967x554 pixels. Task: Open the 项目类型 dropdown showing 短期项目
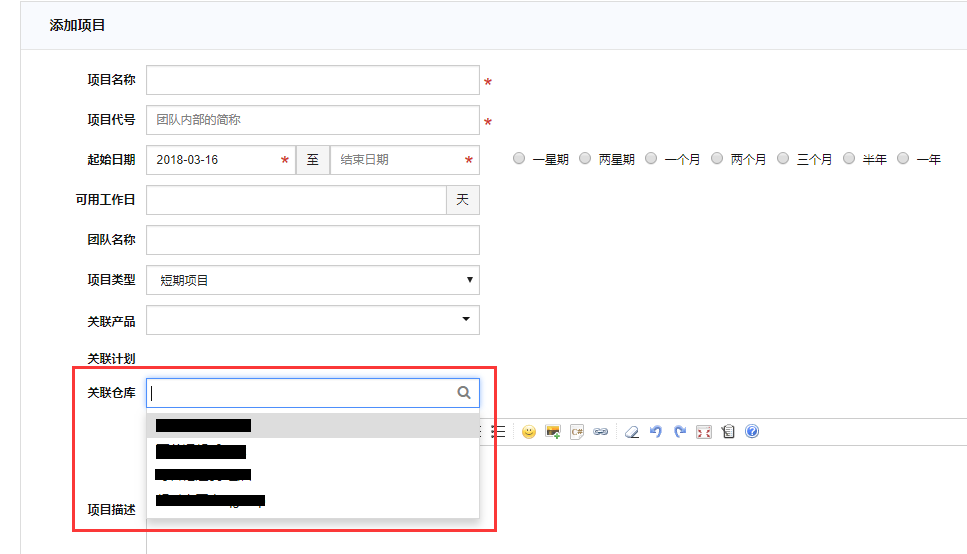coord(313,280)
